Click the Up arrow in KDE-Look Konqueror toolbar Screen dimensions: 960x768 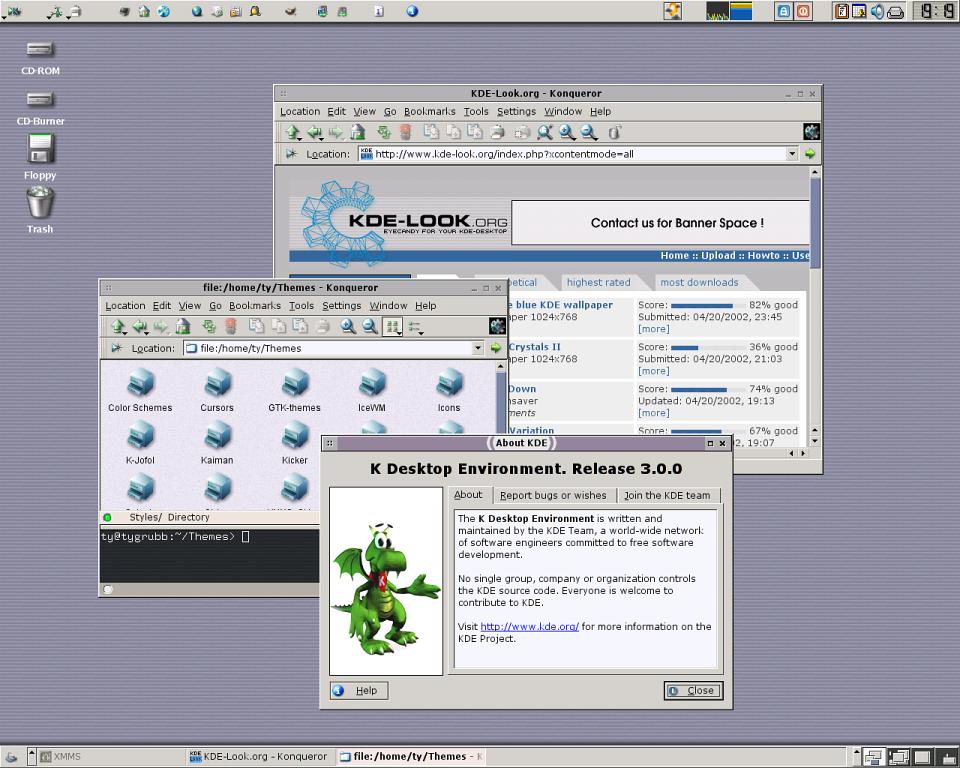293,132
